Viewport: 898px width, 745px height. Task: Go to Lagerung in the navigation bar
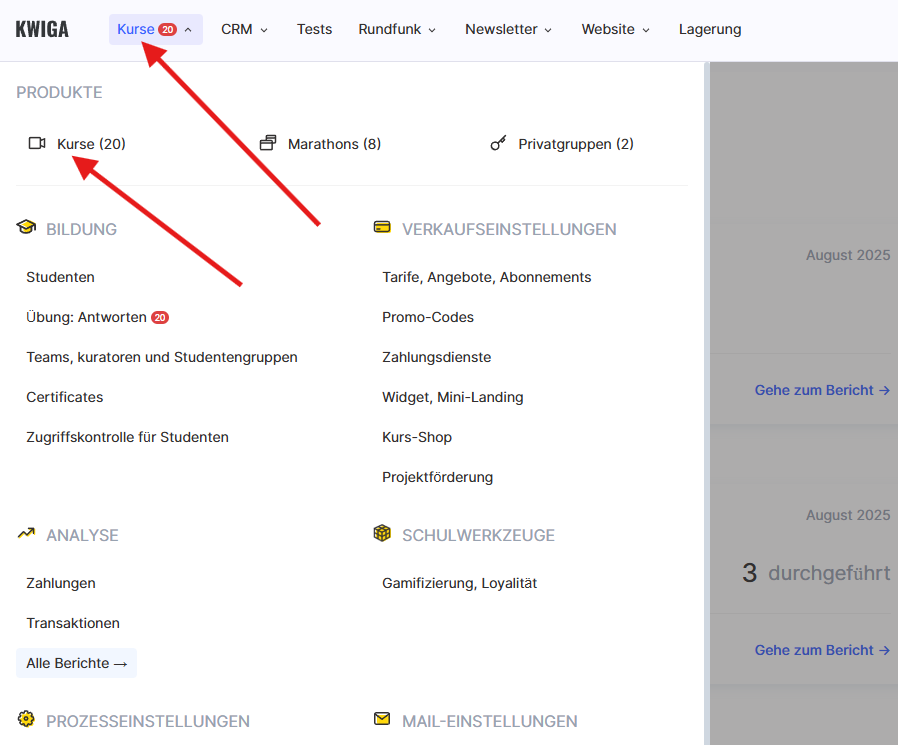pos(710,29)
